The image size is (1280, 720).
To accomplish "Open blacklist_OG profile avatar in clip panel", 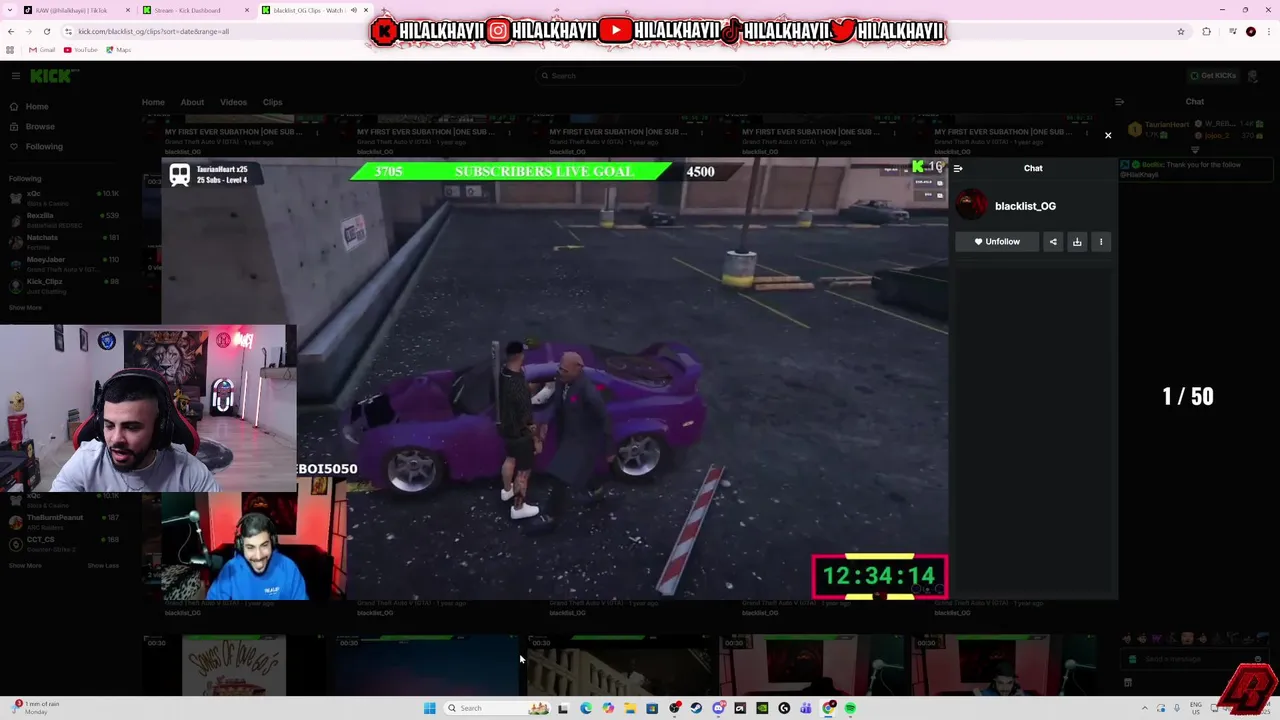I will pyautogui.click(x=971, y=205).
